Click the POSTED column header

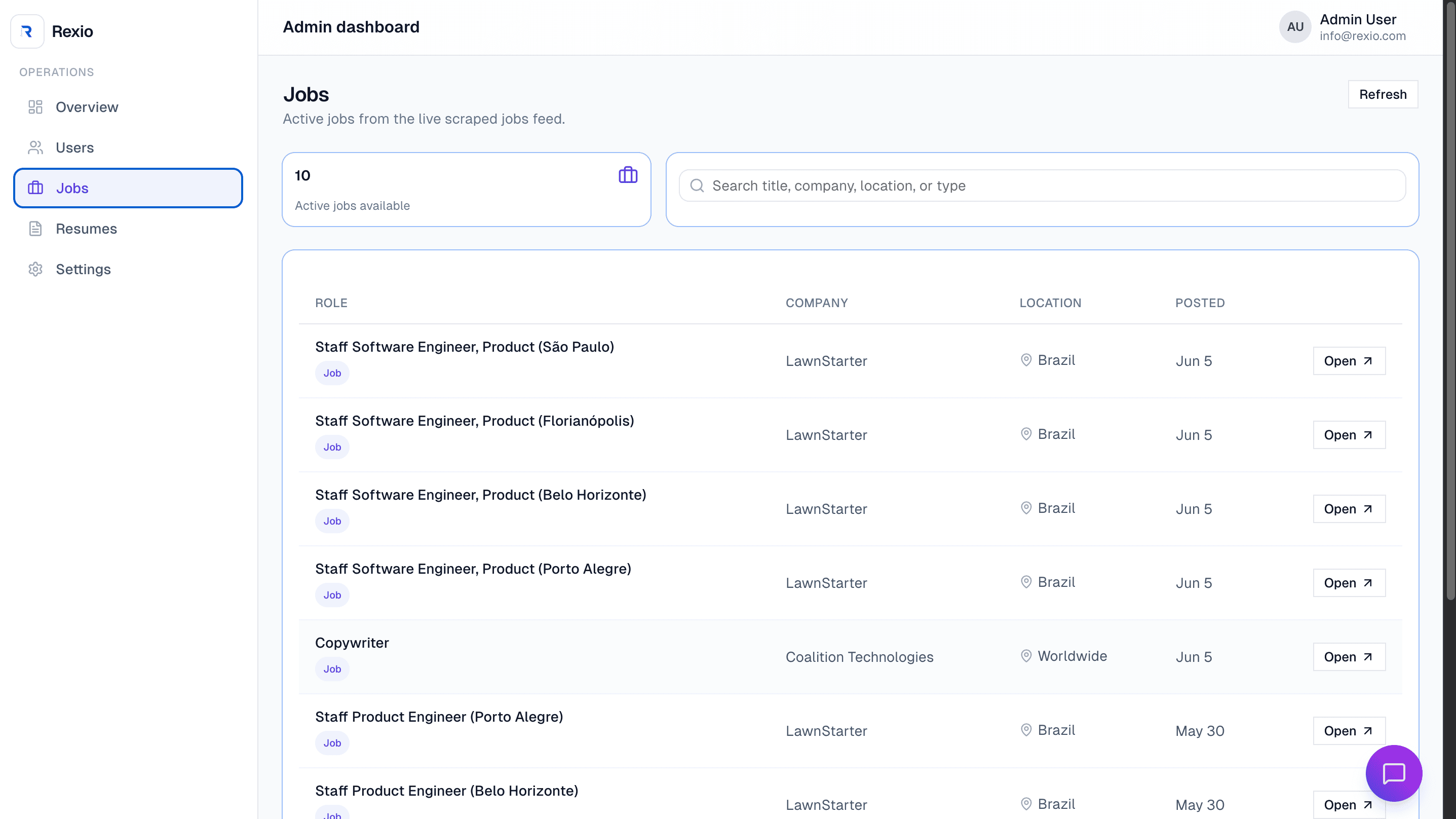pos(1200,303)
